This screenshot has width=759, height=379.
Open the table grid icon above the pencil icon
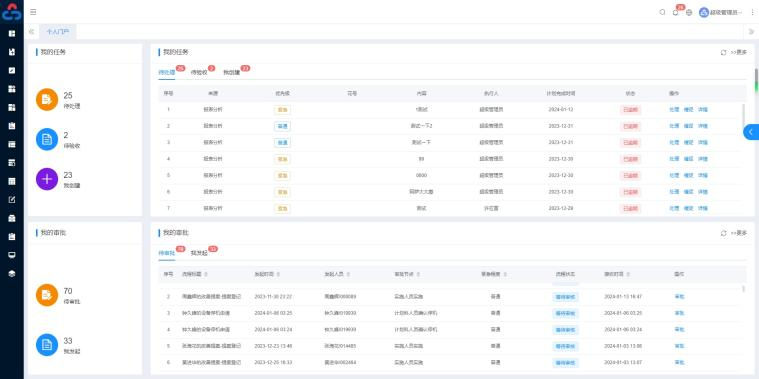point(12,181)
